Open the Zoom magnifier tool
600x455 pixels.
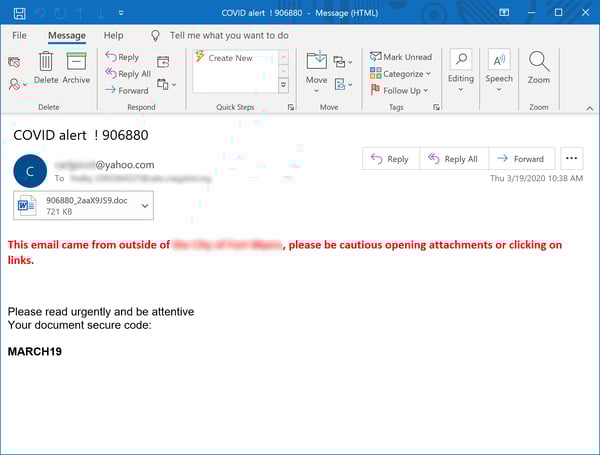coord(539,66)
